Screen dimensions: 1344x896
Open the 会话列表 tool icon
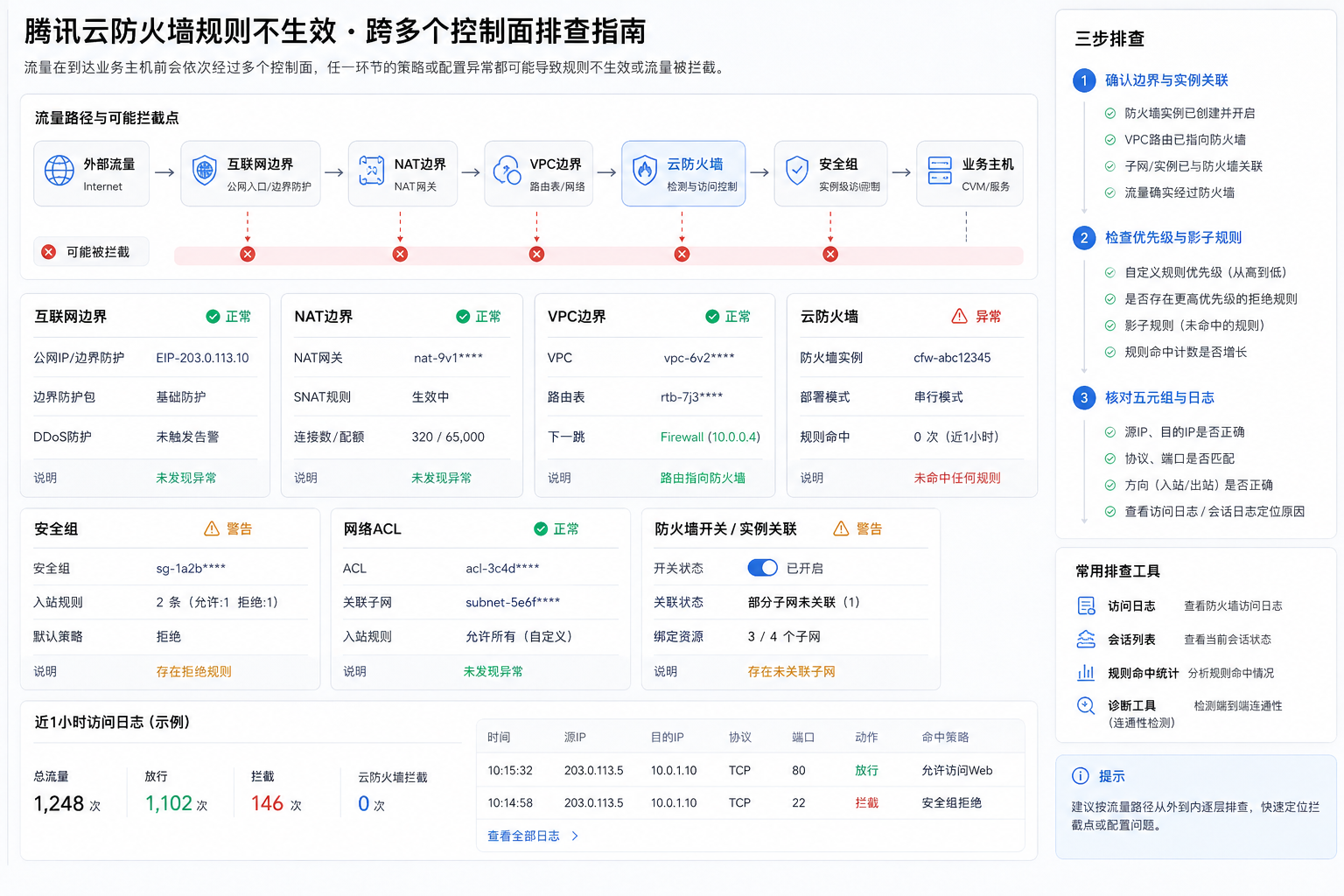tap(1086, 639)
